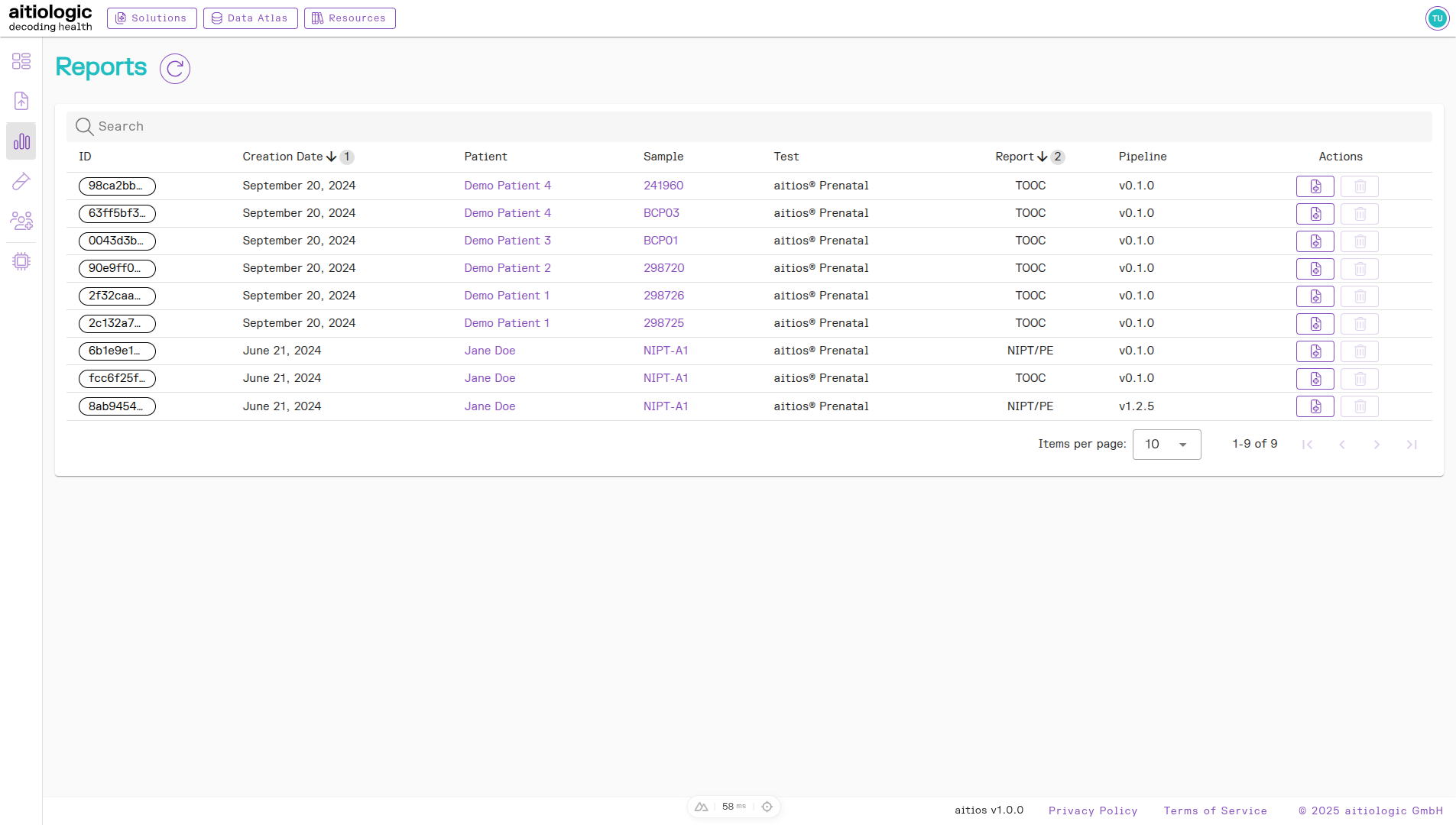Open the dashboard grid icon in the sidebar
This screenshot has height=825, width=1456.
(21, 61)
